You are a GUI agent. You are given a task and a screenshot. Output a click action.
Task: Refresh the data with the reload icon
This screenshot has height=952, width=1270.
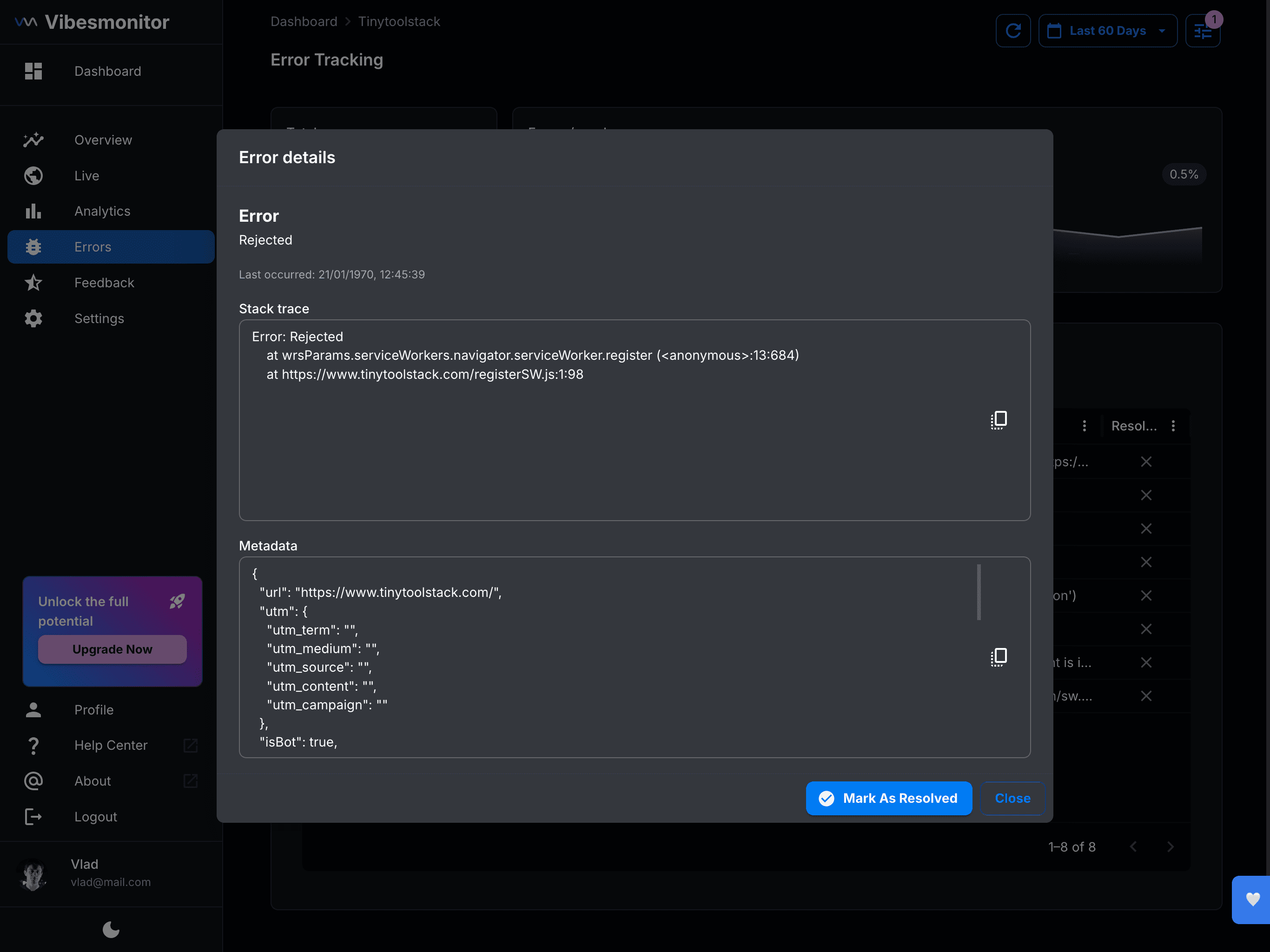coord(1013,30)
